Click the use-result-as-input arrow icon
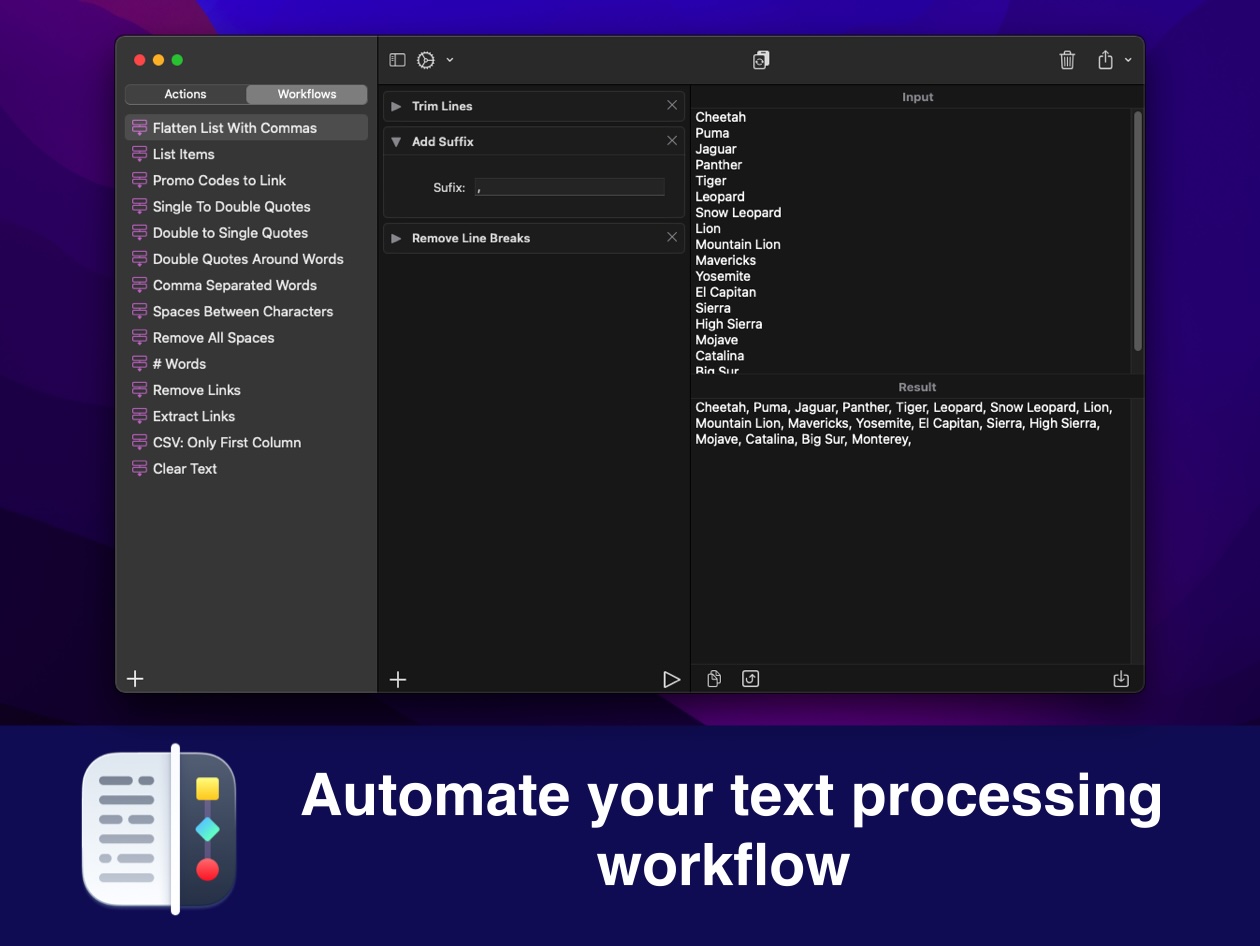Image resolution: width=1260 pixels, height=946 pixels. [x=751, y=679]
